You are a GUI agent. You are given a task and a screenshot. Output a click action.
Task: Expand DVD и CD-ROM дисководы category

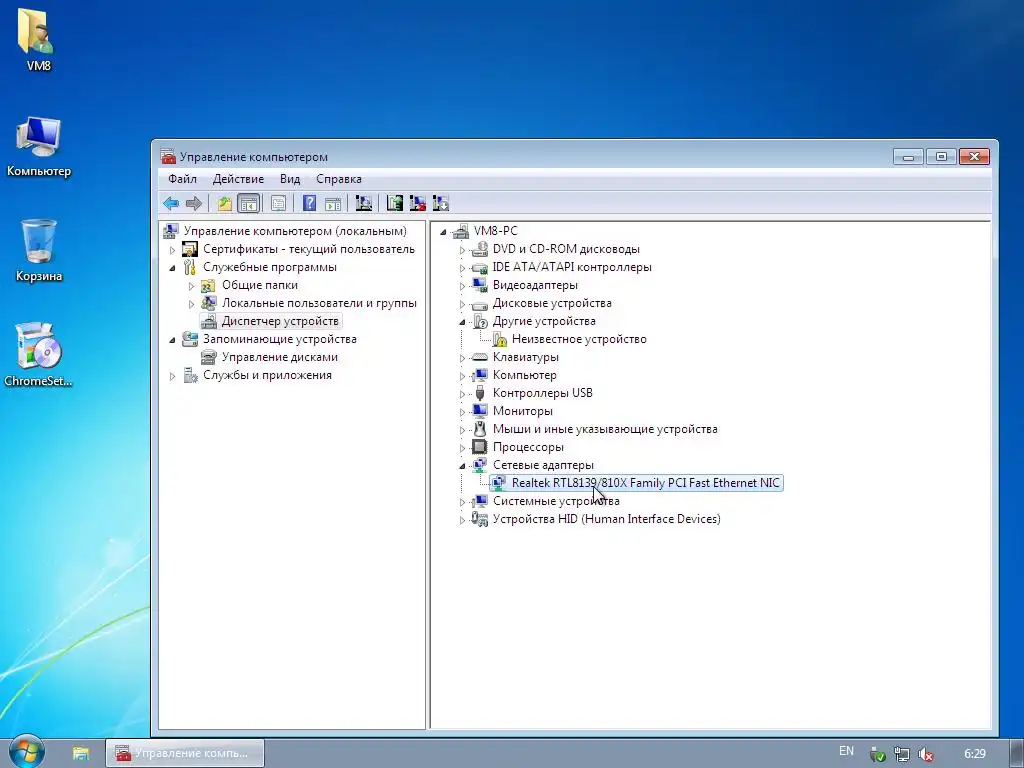click(x=462, y=249)
